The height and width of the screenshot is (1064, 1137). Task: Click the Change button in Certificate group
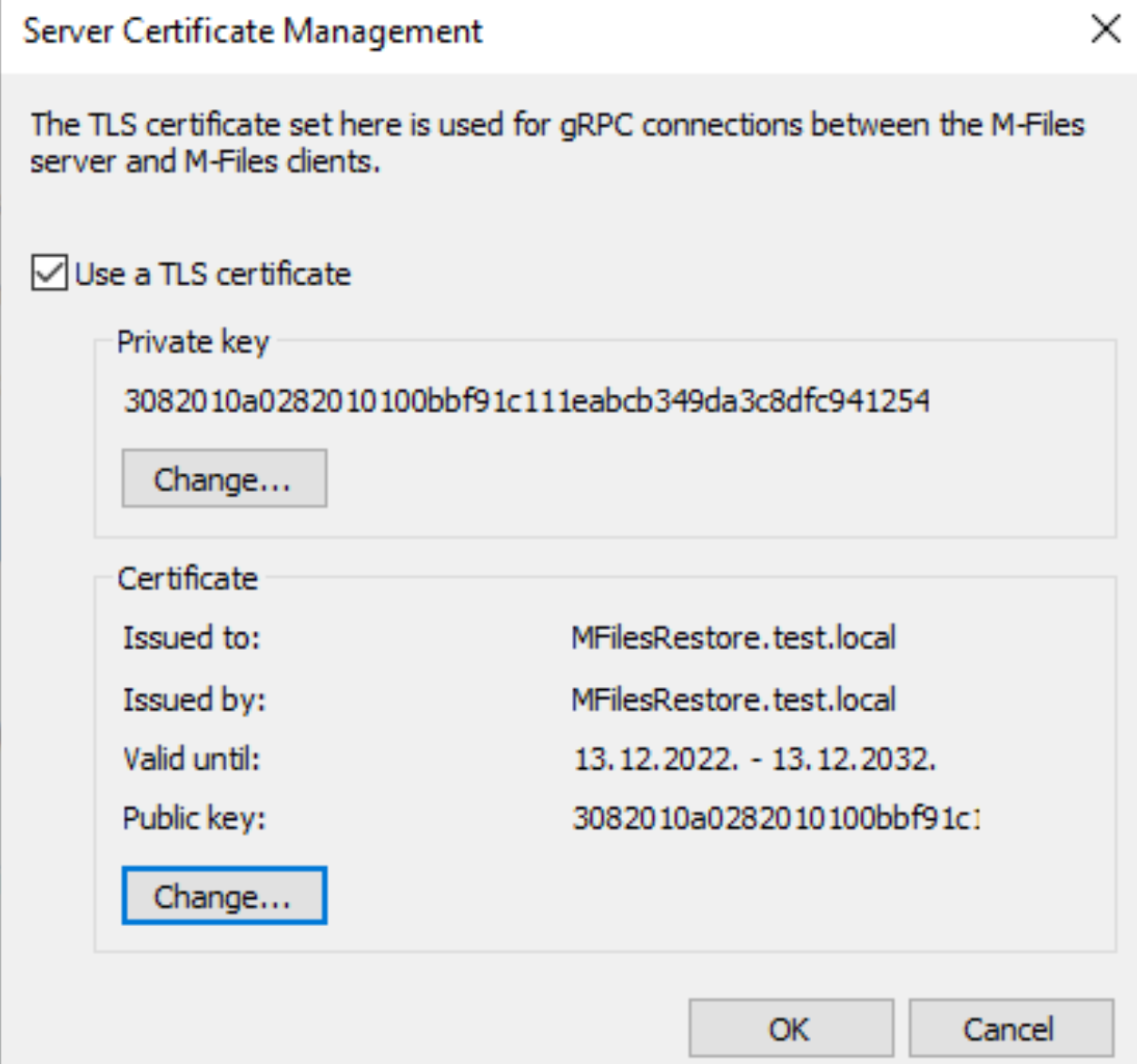click(224, 896)
